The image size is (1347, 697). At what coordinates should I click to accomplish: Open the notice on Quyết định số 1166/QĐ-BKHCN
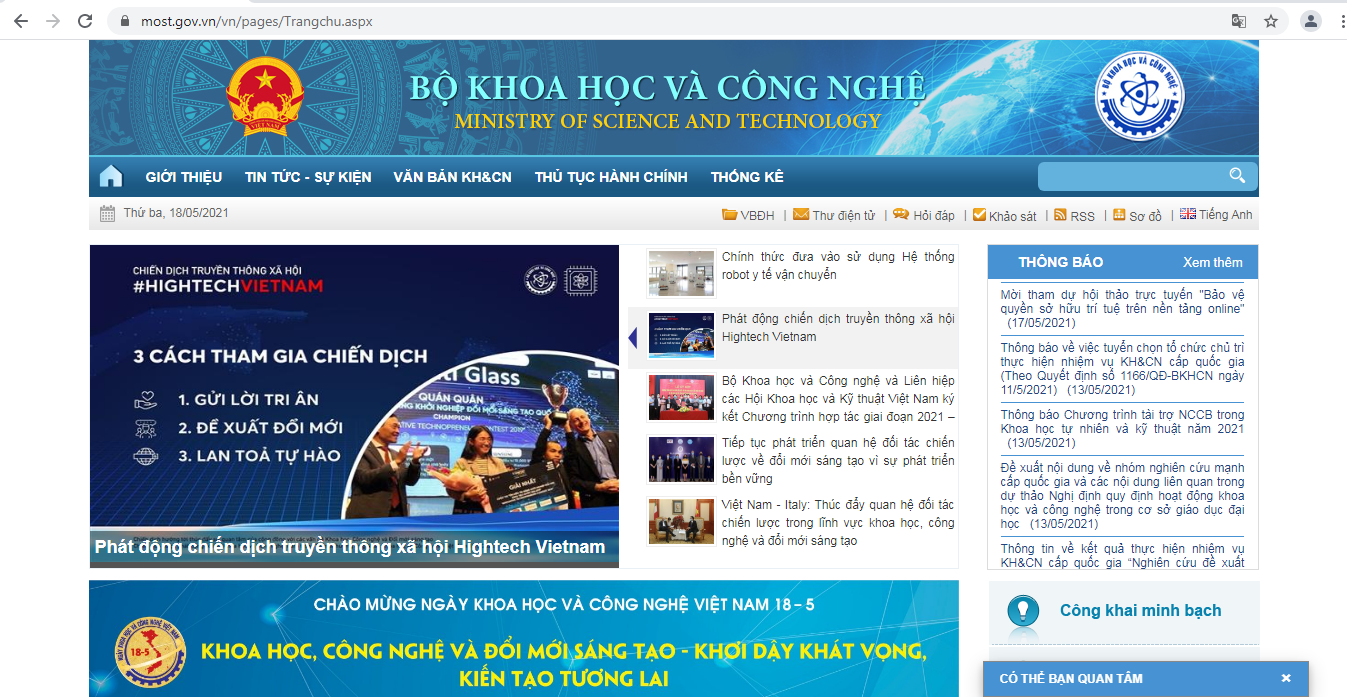pos(1122,369)
